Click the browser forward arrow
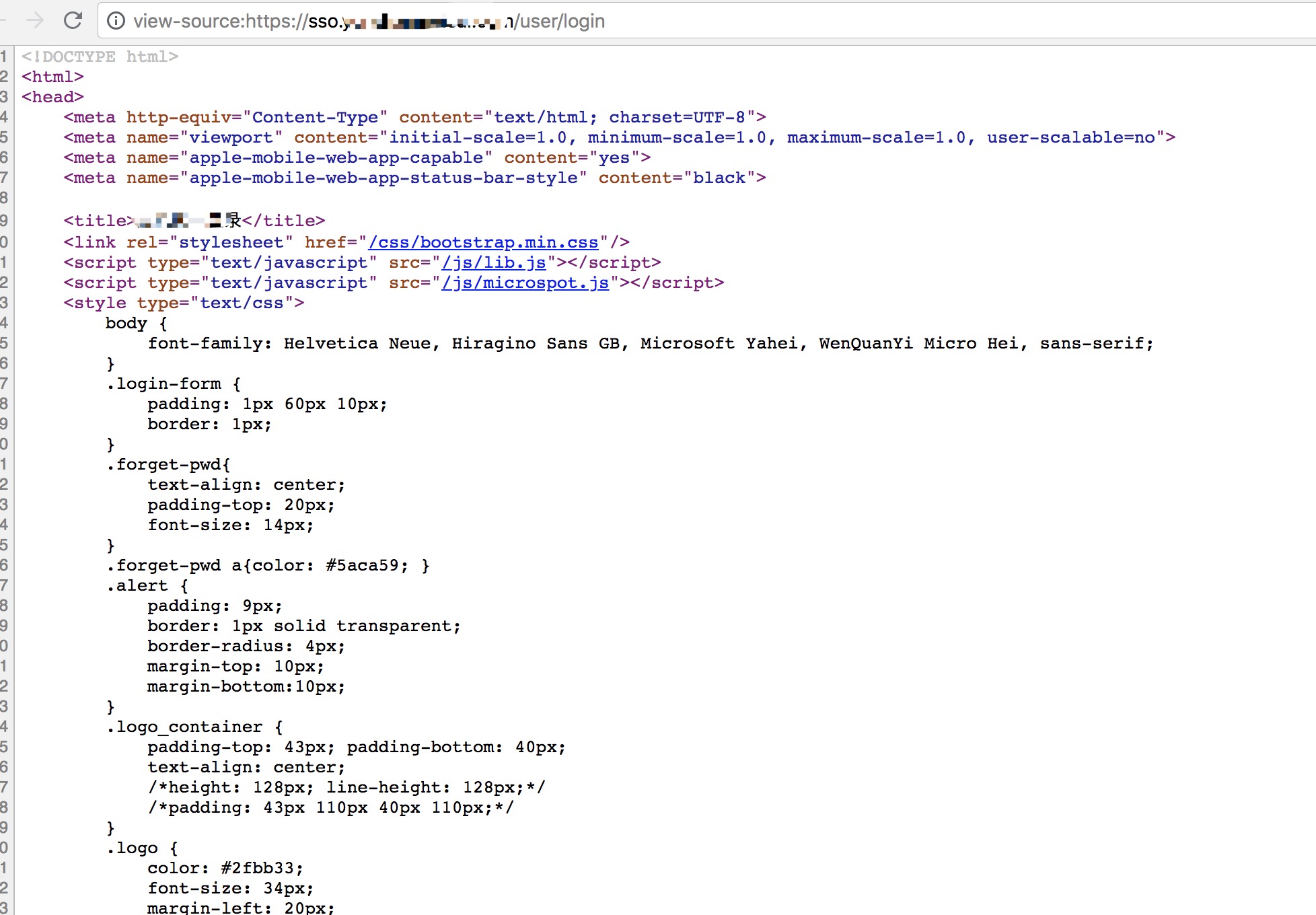Viewport: 1316px width, 915px height. pyautogui.click(x=34, y=21)
